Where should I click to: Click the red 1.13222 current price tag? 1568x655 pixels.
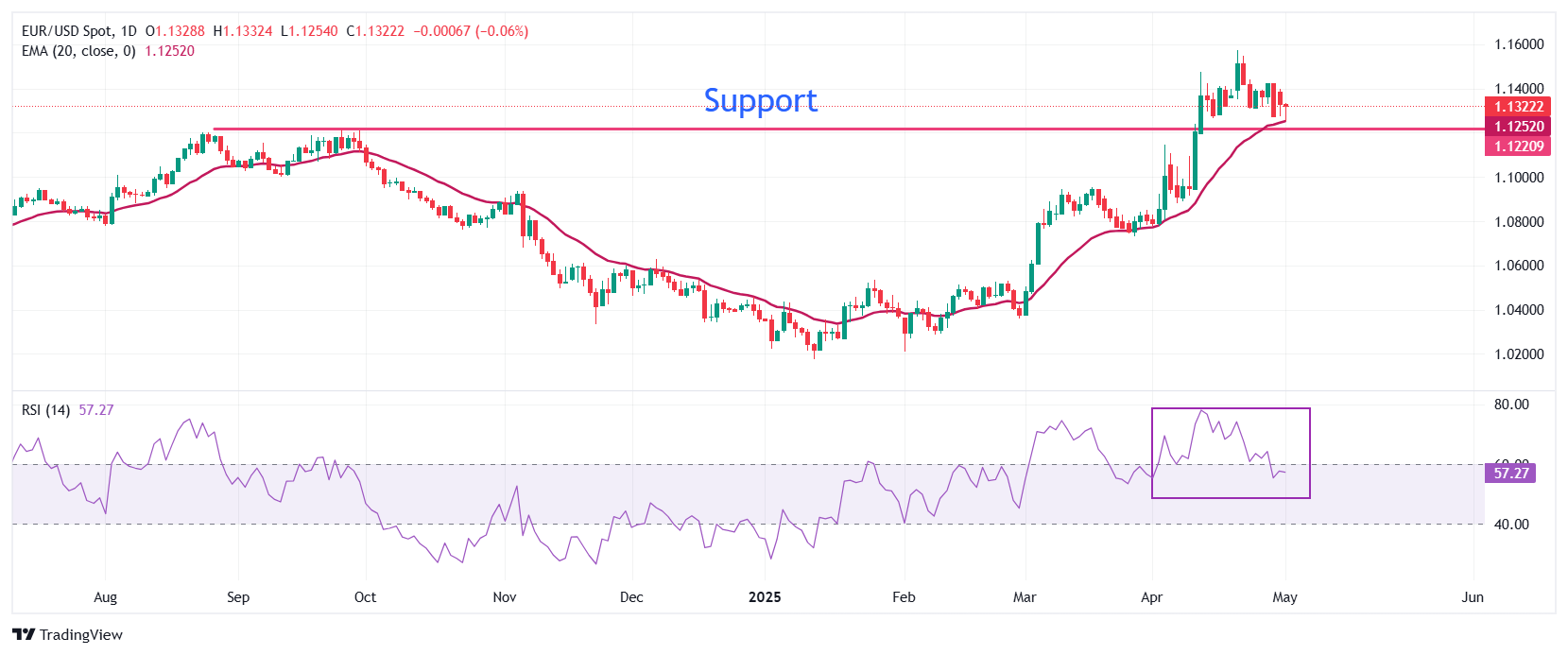tap(1518, 107)
